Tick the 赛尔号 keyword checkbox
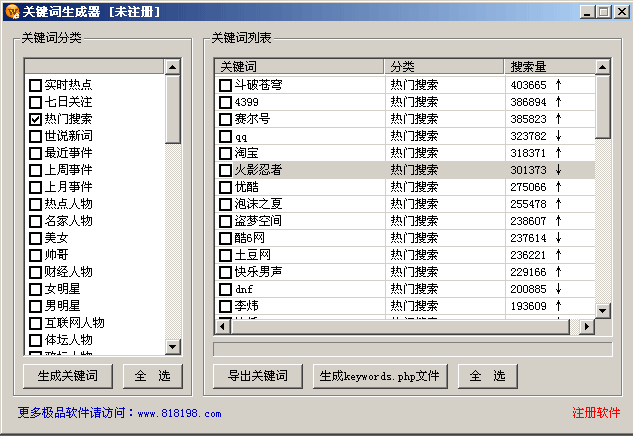Screen dimensions: 633x436 tap(225, 119)
